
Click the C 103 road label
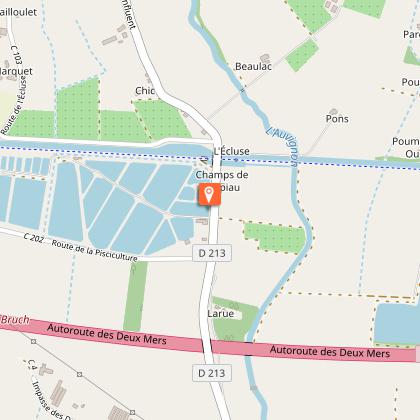[x=16, y=55]
